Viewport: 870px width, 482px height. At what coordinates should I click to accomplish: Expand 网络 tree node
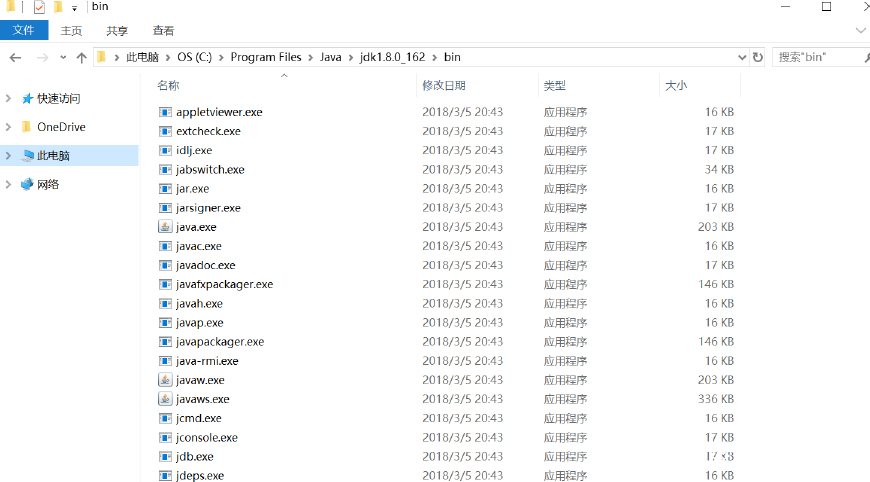point(8,184)
